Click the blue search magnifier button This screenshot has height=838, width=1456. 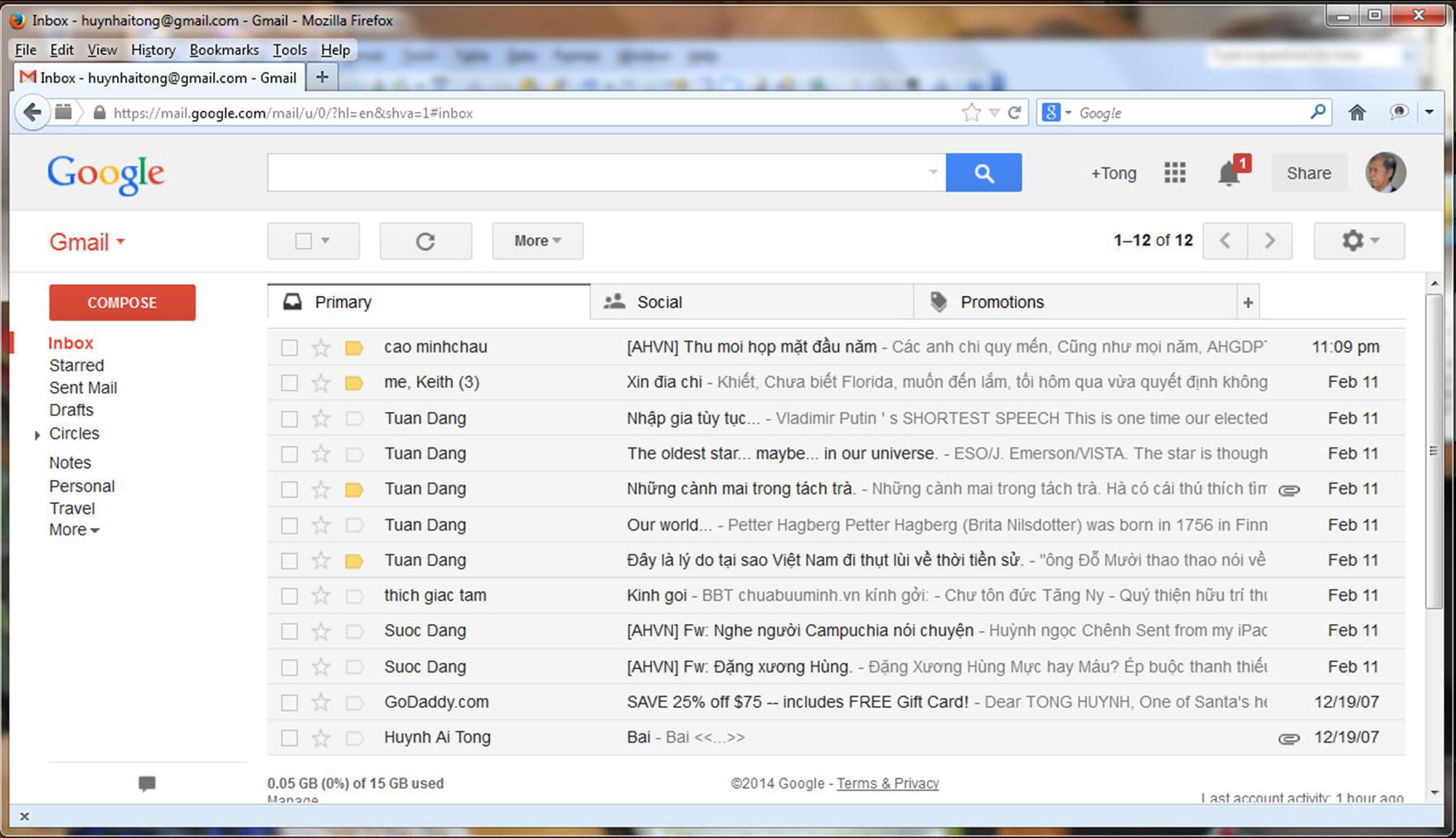point(983,173)
